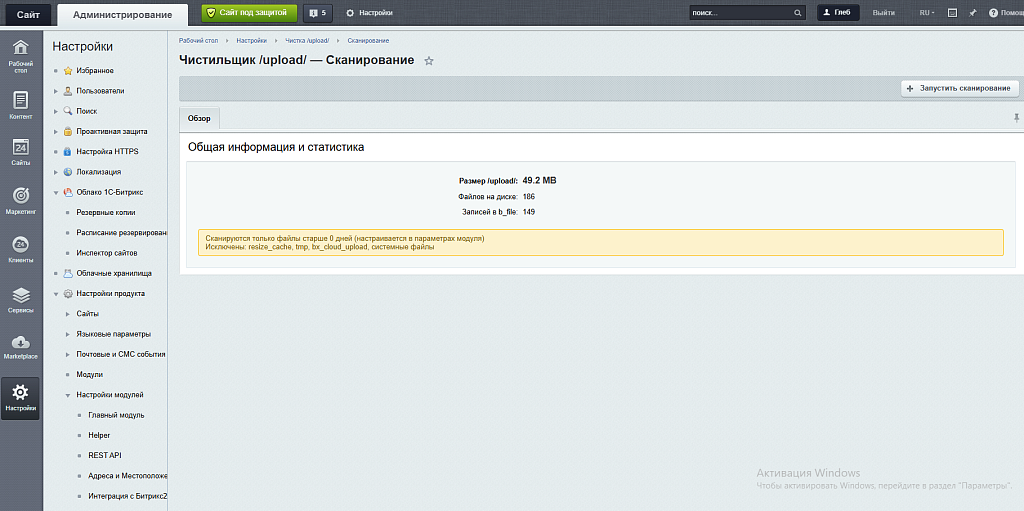Add page to favorites with star icon
1024x511 pixels.
coord(429,61)
